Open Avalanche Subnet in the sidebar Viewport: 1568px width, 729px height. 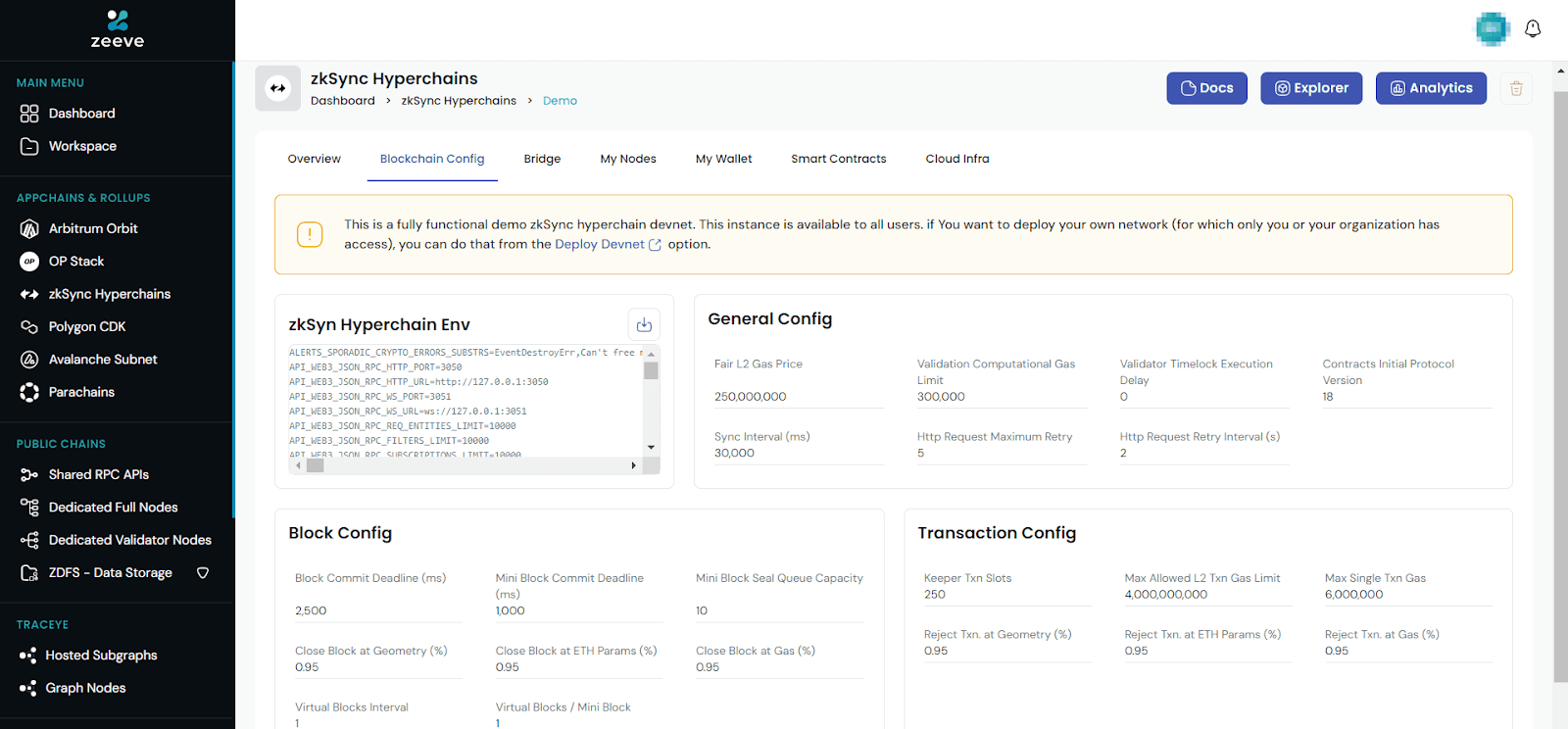(x=103, y=360)
